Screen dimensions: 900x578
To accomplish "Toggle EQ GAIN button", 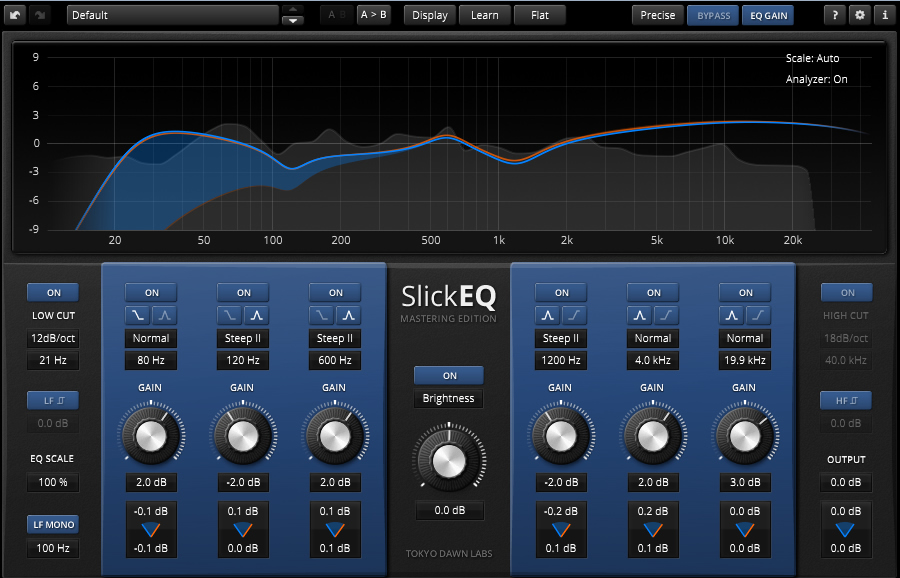I will (x=769, y=15).
